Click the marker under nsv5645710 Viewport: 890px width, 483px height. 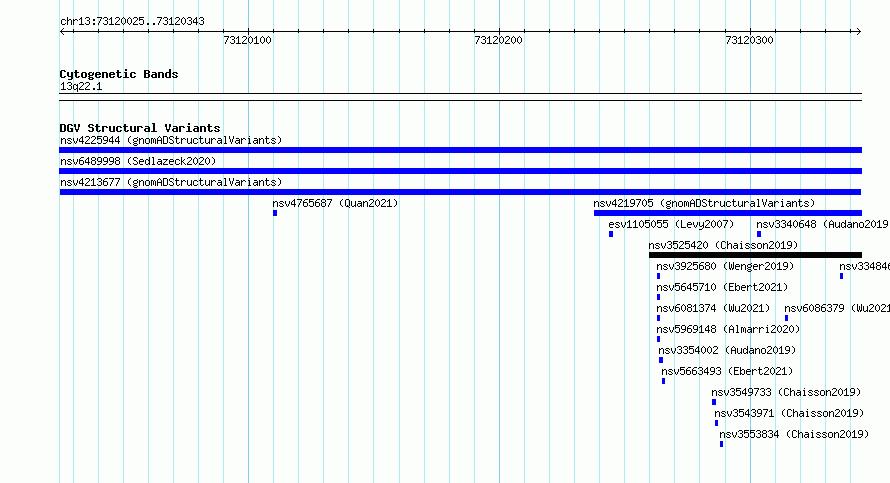point(658,297)
